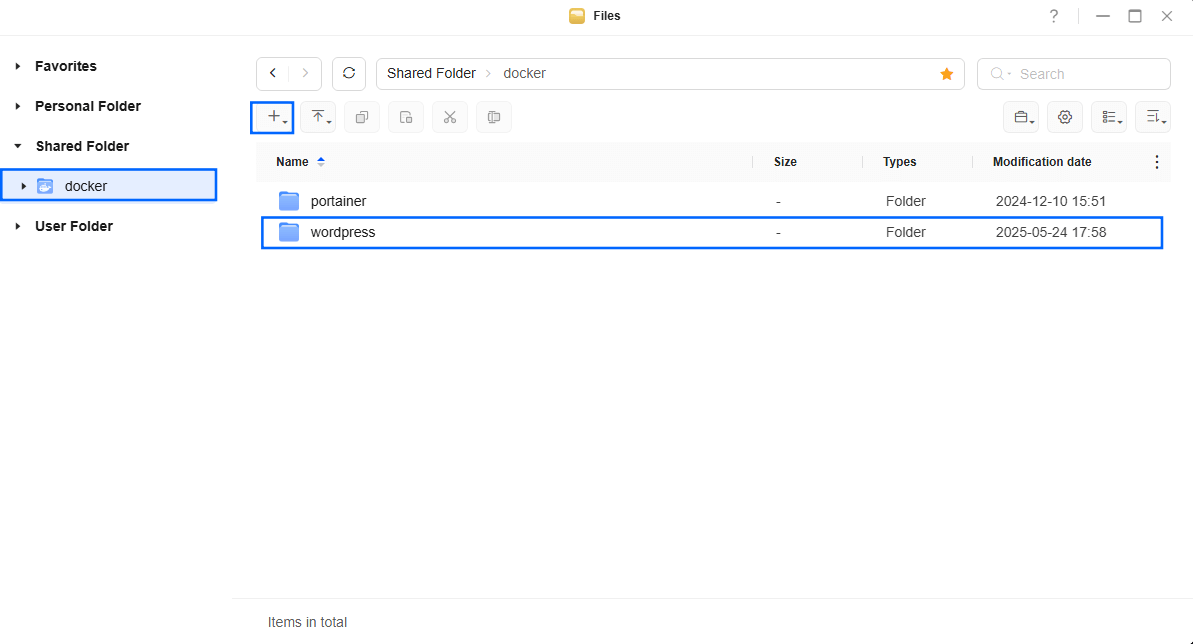Refresh the current folder listing
Image resolution: width=1193 pixels, height=644 pixels.
(x=349, y=74)
